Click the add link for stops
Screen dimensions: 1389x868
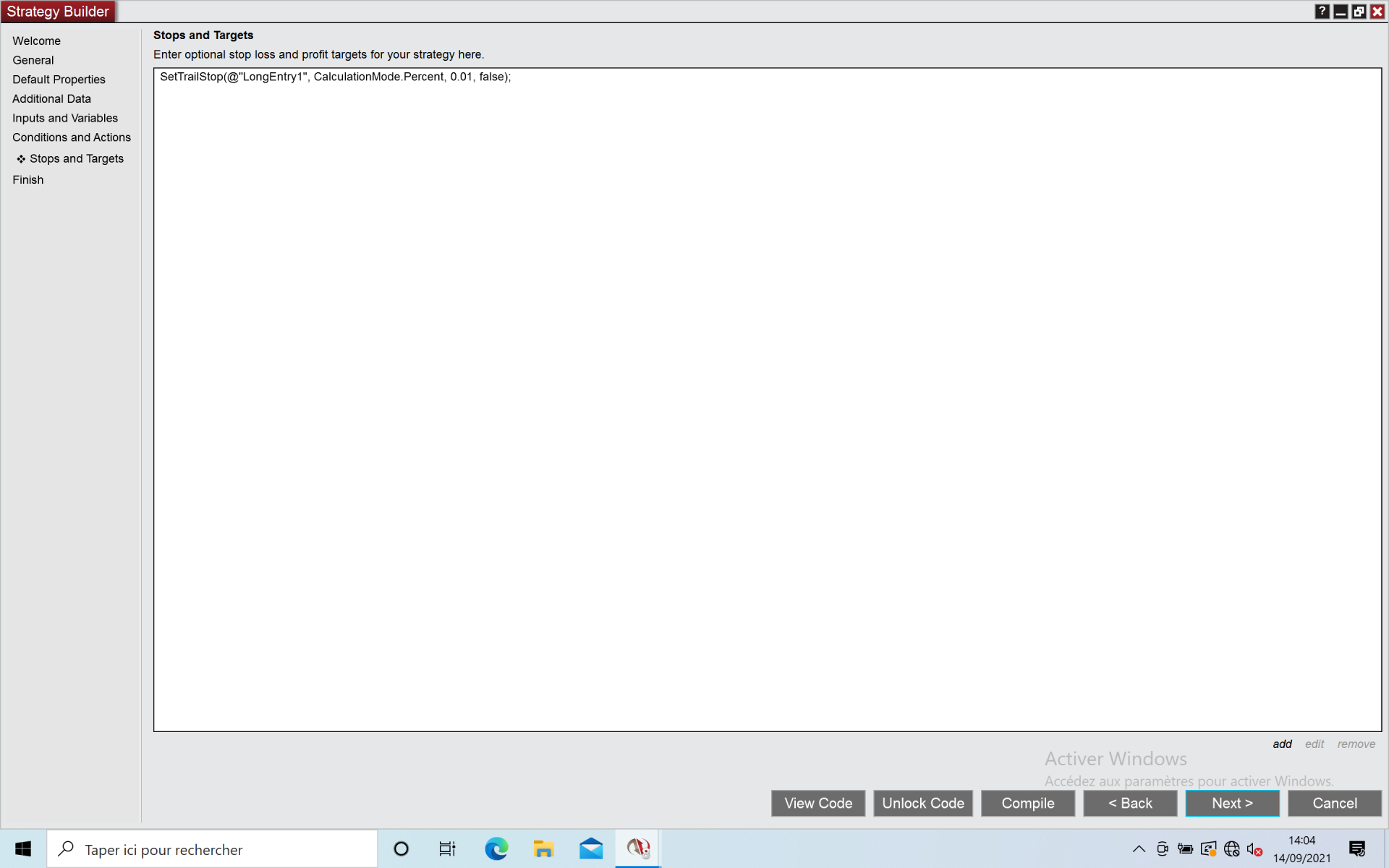click(x=1282, y=744)
